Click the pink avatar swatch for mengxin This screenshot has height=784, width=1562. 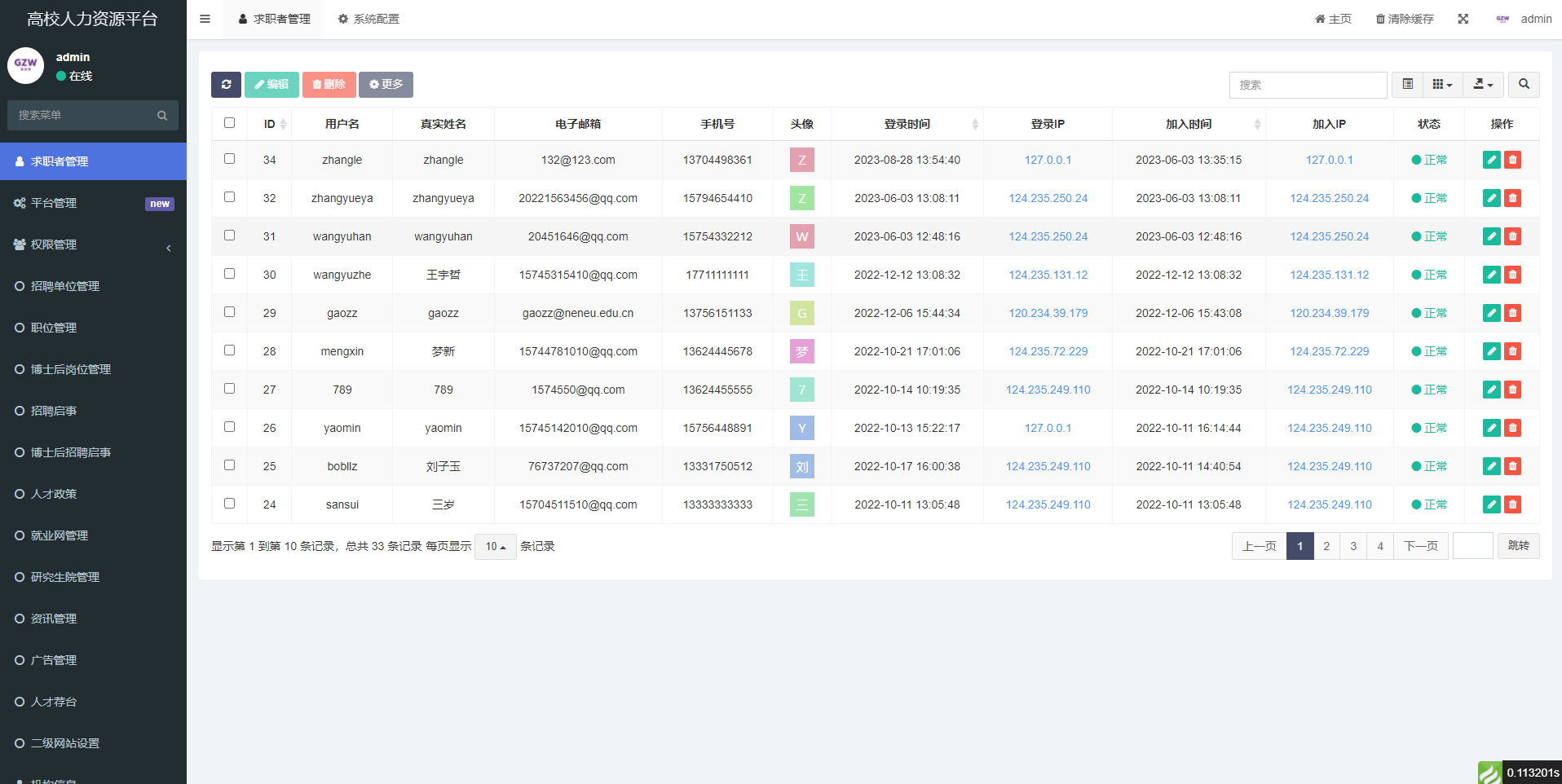tap(801, 351)
